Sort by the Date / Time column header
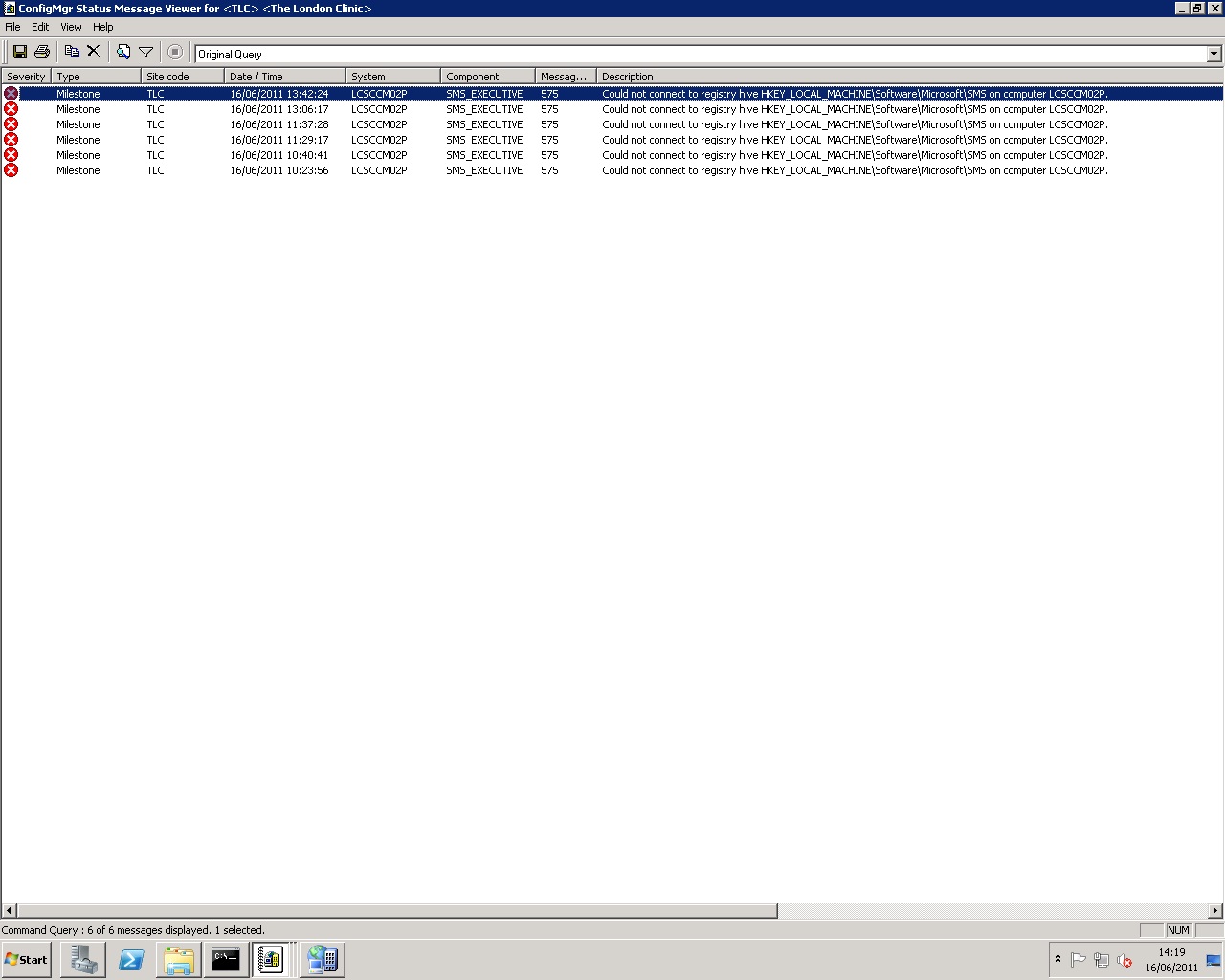Screen dimensions: 1225x980 283,77
